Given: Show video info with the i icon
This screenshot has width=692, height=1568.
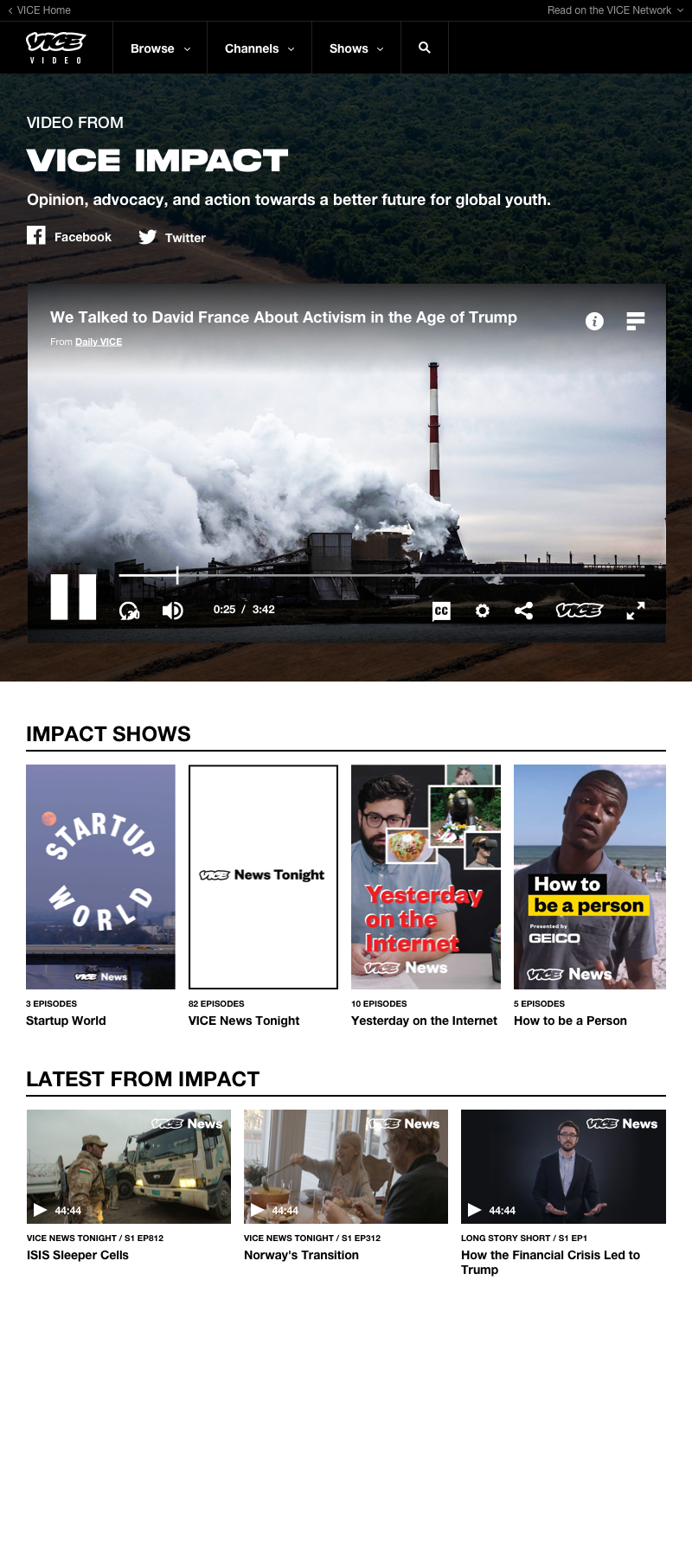Looking at the screenshot, I should pyautogui.click(x=594, y=321).
